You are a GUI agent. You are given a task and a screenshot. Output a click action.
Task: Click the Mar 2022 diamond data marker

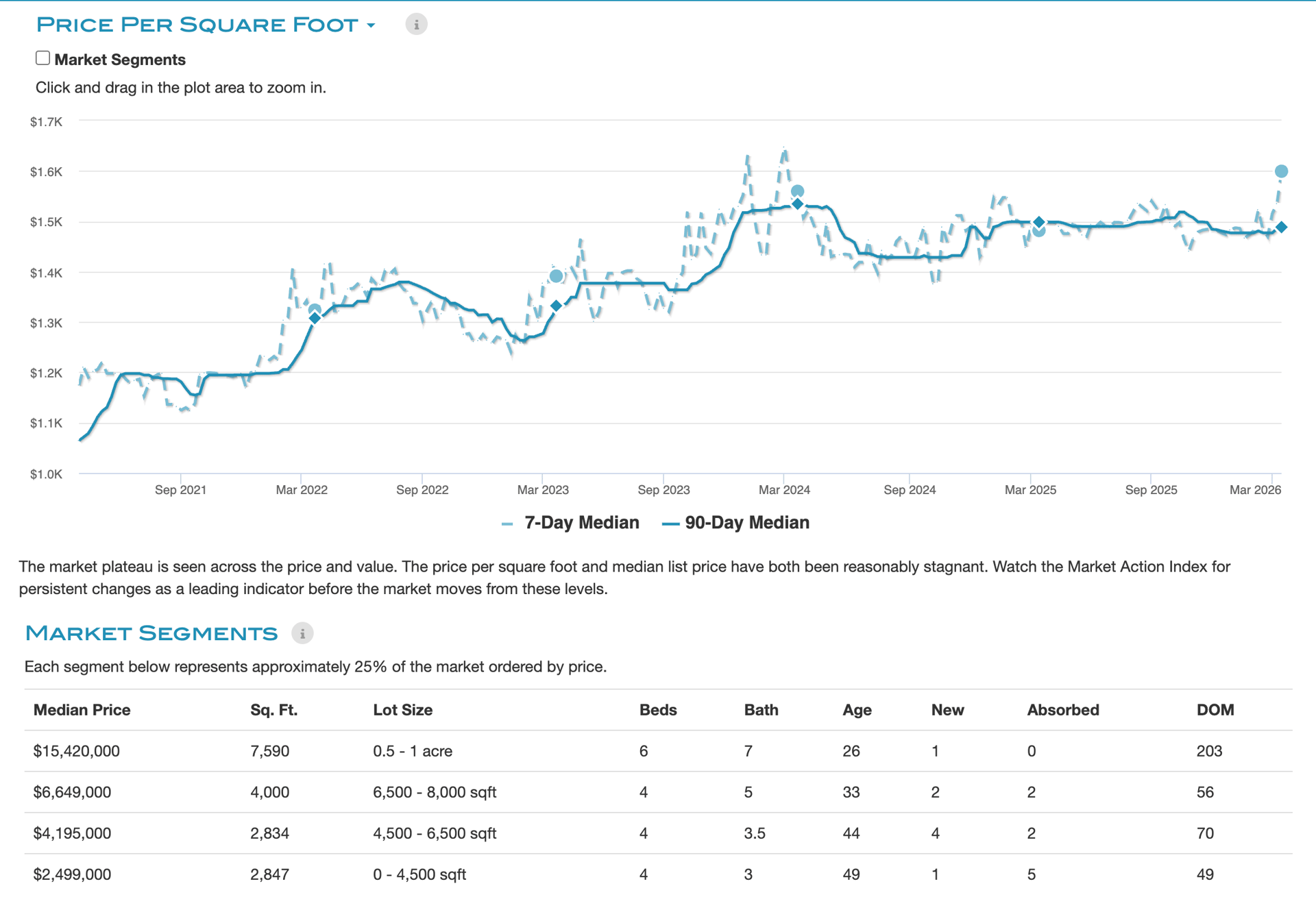point(315,318)
